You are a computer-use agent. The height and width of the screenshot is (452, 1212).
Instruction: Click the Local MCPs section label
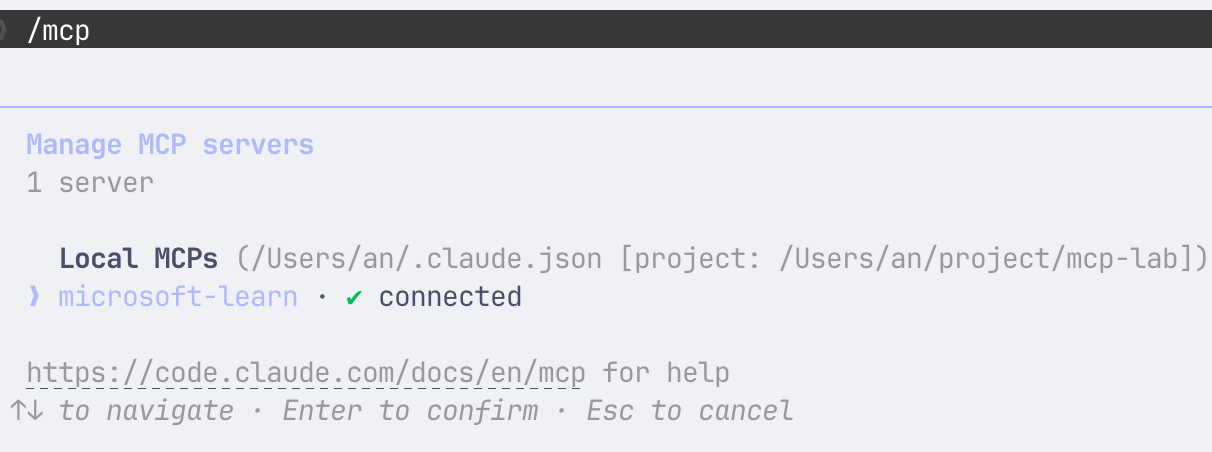[138, 259]
